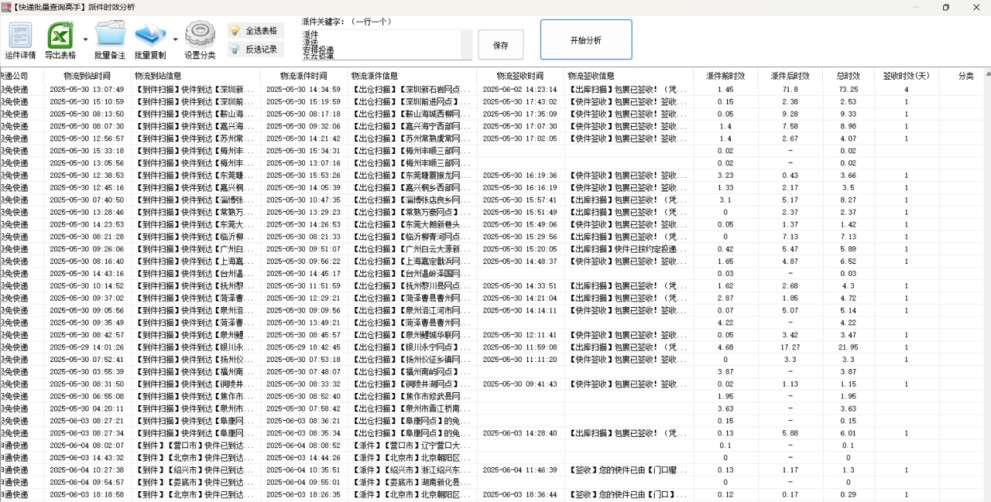Click total time value 8.27
The width and height of the screenshot is (991, 502).
tap(848, 200)
